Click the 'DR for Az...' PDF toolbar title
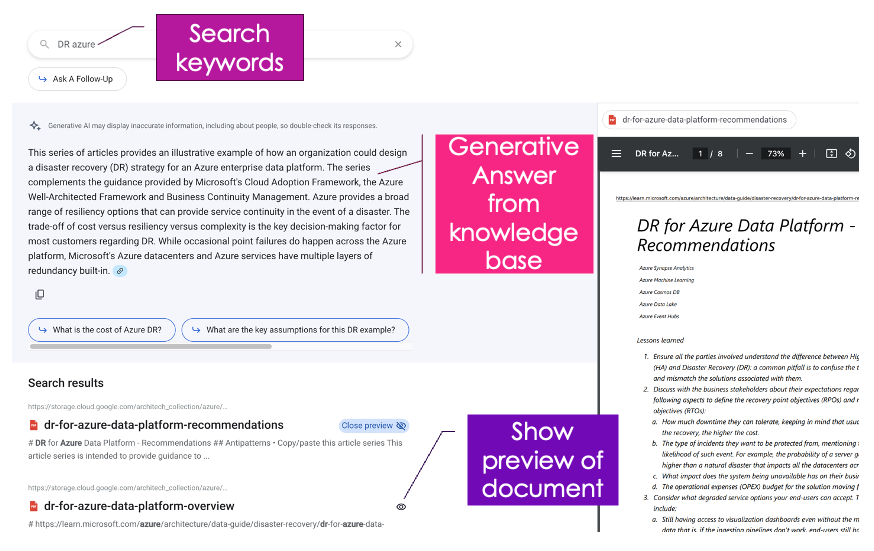This screenshot has height=551, width=874. (657, 154)
